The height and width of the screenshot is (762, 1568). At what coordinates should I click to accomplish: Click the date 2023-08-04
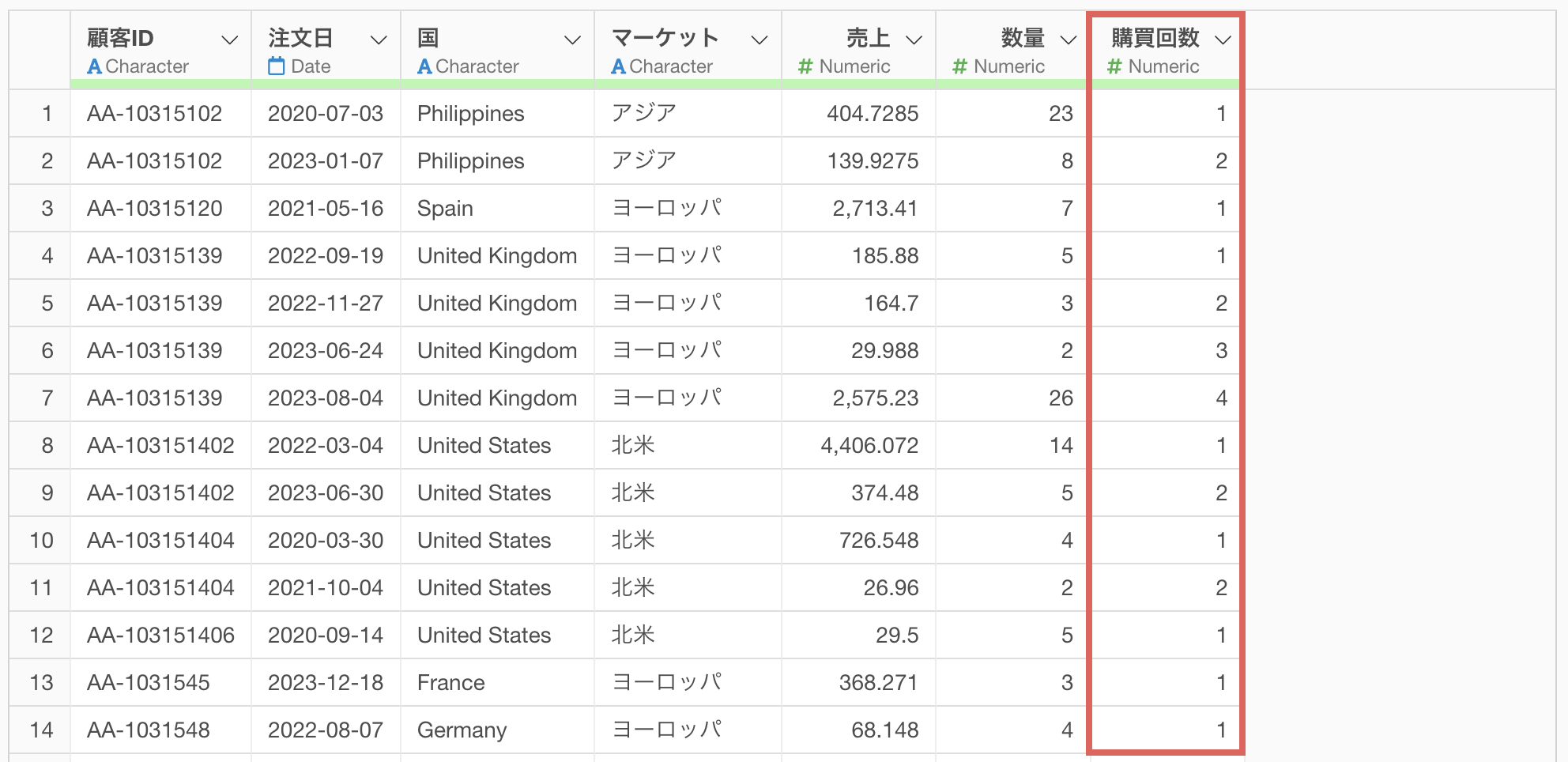326,398
